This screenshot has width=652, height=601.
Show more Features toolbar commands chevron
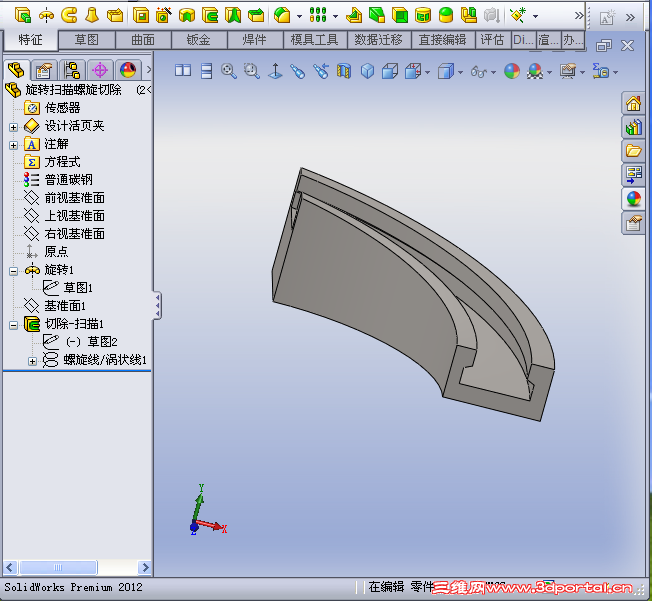579,16
